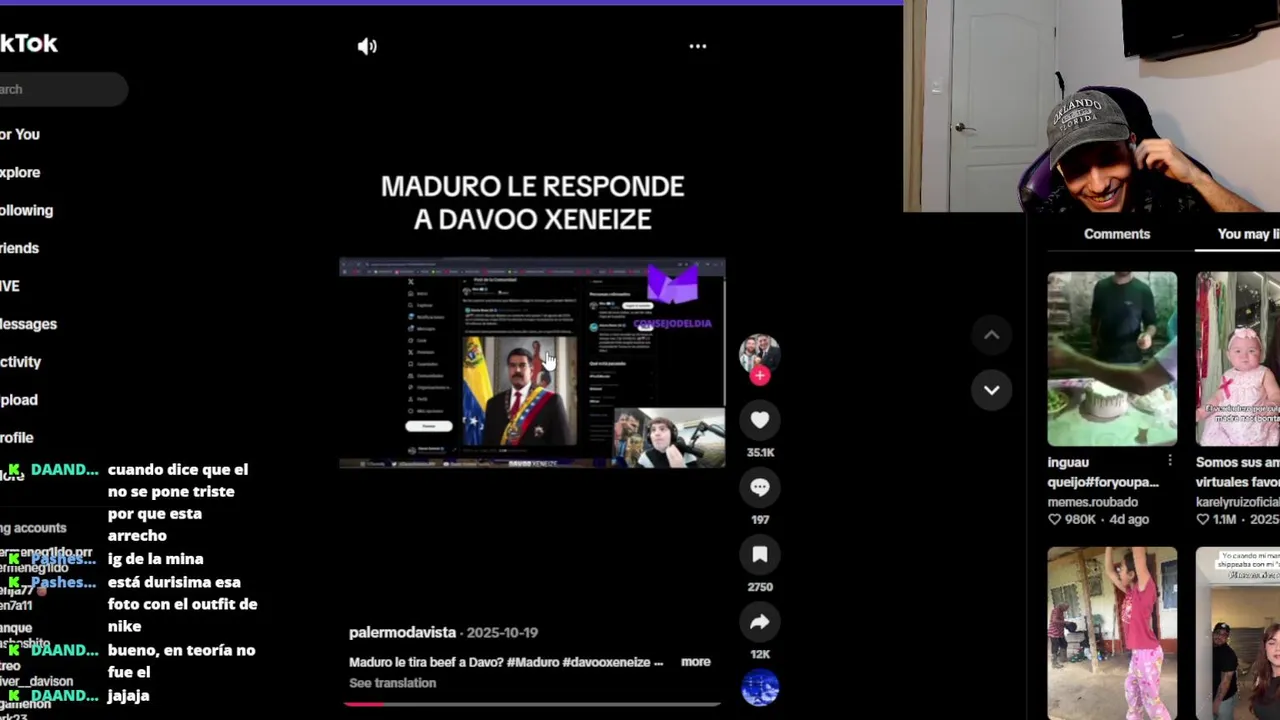Viewport: 1280px width, 720px height.
Task: Save the video with the bookmark icon
Action: click(760, 554)
